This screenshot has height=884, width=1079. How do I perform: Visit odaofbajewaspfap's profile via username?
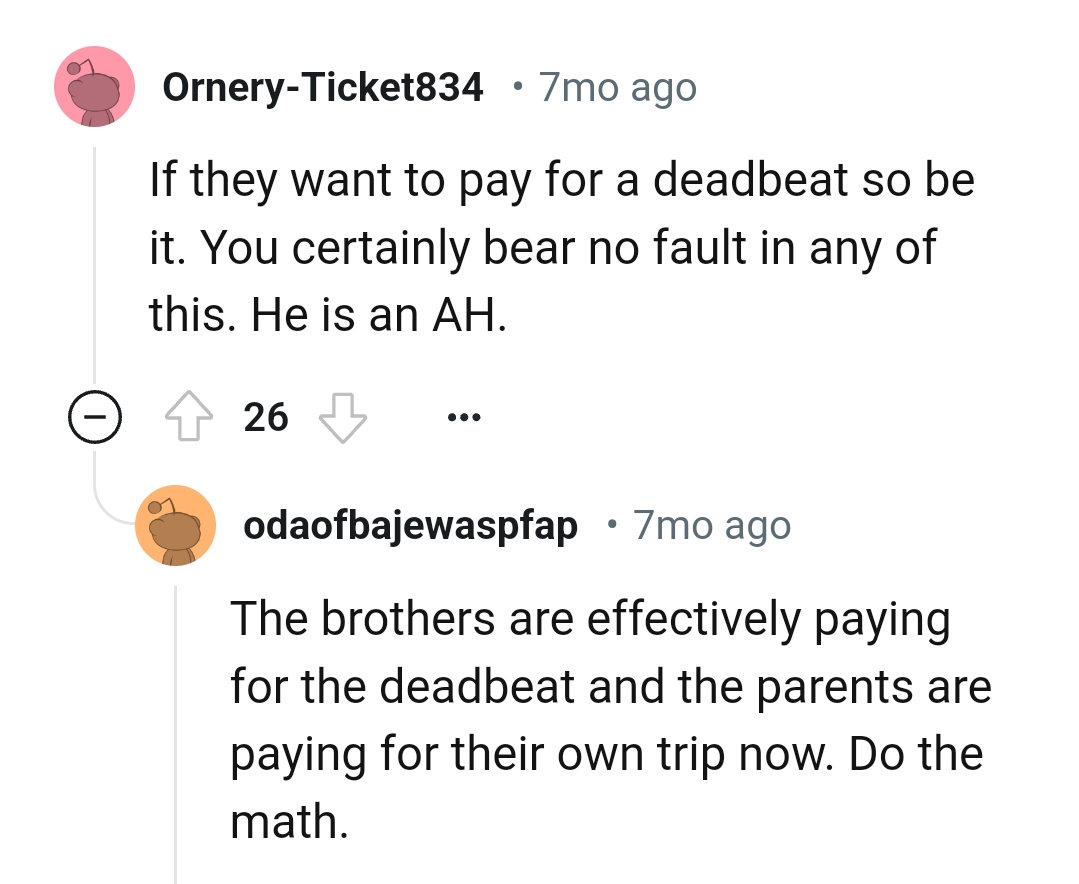pyautogui.click(x=410, y=525)
